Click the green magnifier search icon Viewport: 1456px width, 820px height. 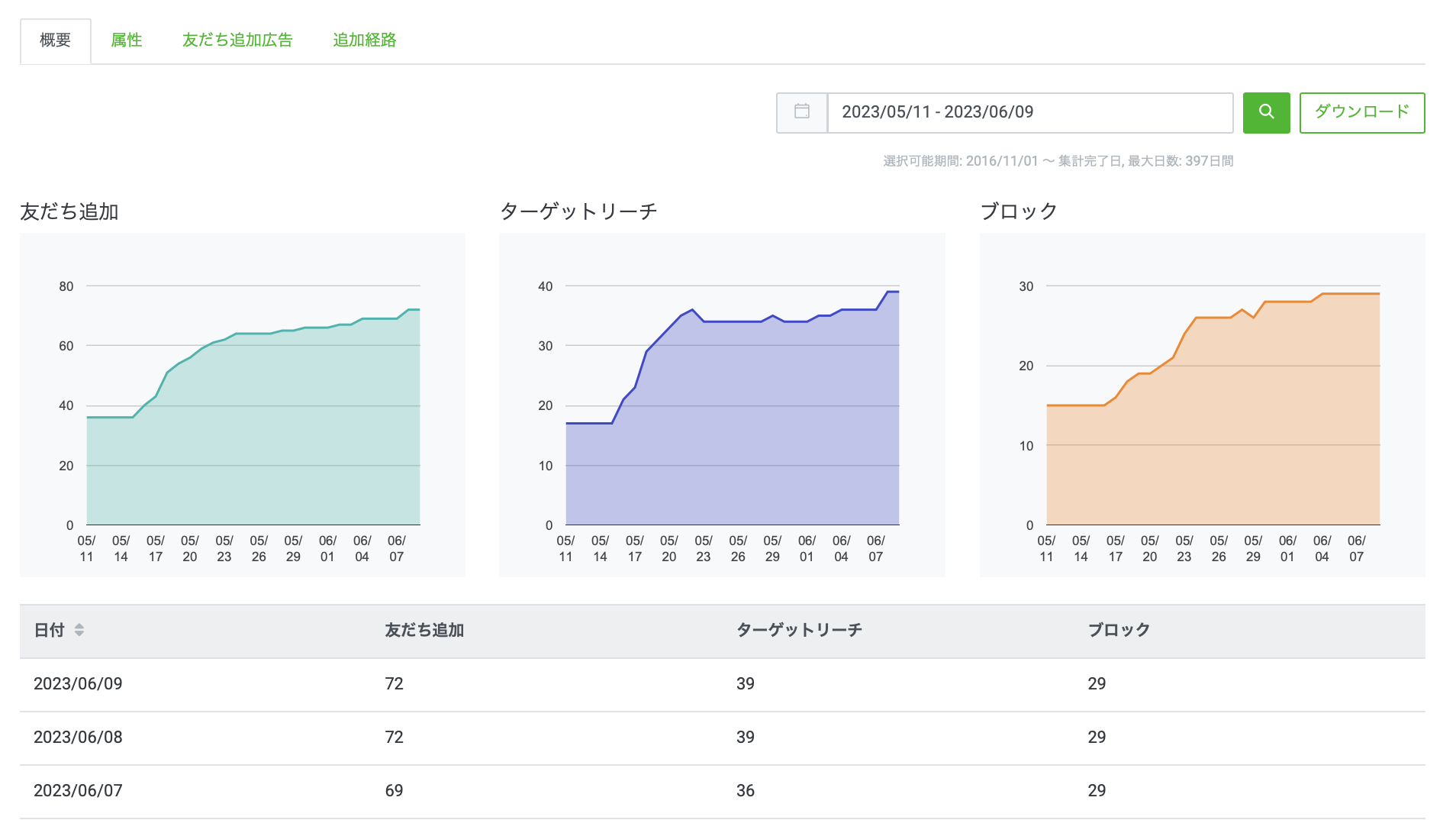coord(1266,112)
